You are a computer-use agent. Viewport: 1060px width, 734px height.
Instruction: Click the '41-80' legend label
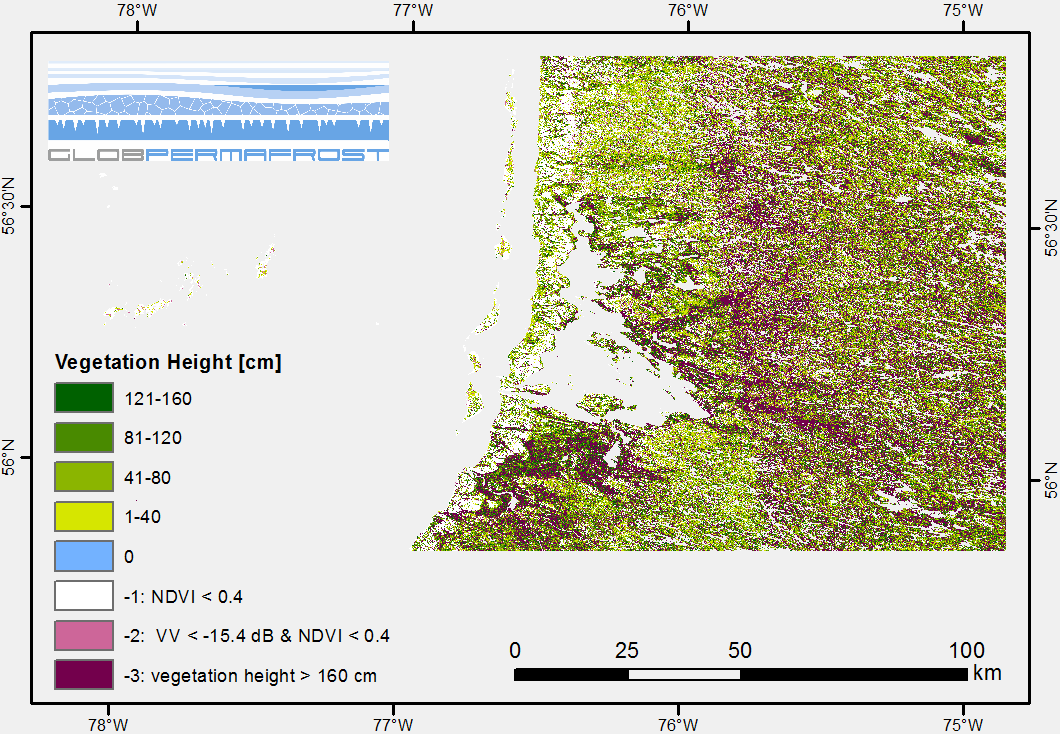[x=147, y=478]
